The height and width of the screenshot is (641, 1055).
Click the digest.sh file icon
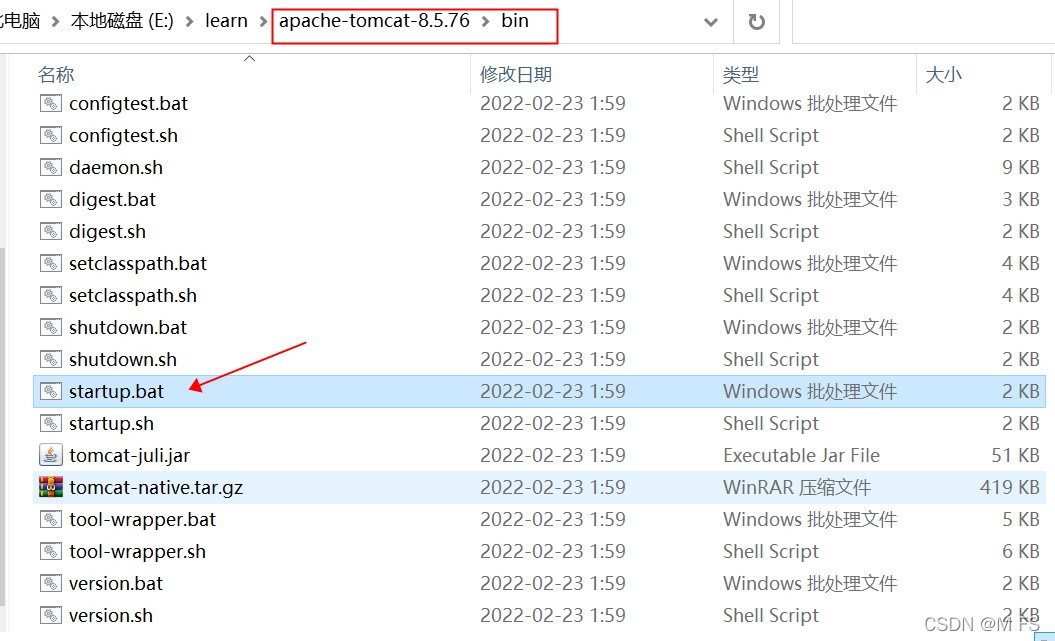[x=50, y=231]
